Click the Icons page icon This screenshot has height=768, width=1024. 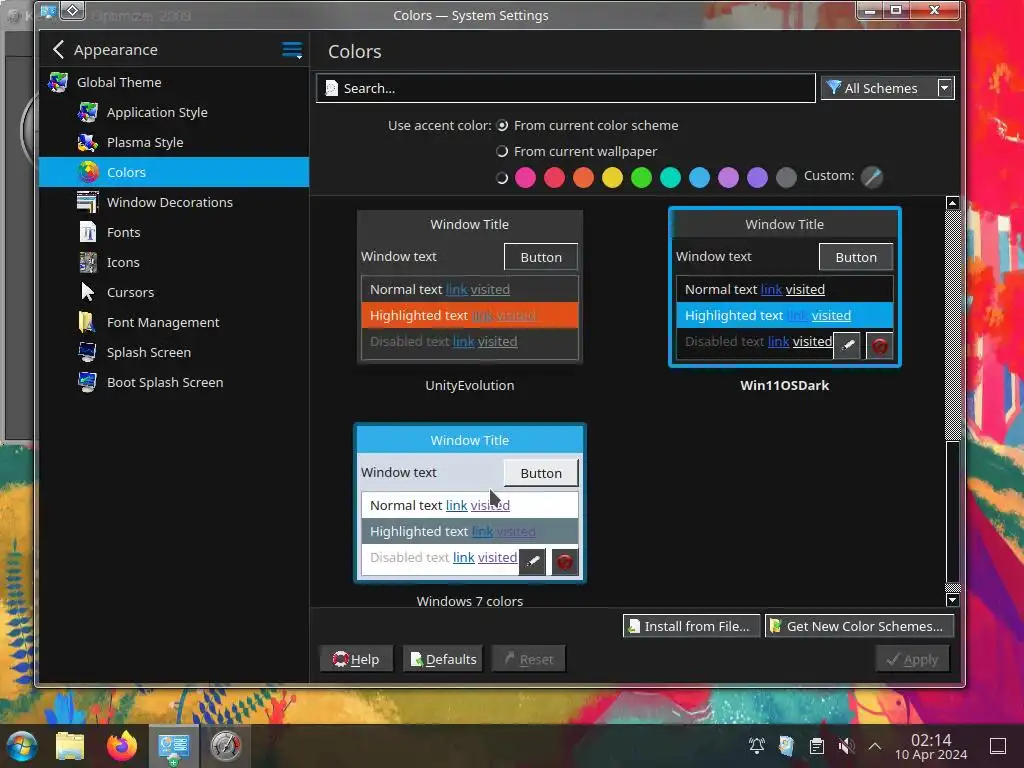point(88,263)
